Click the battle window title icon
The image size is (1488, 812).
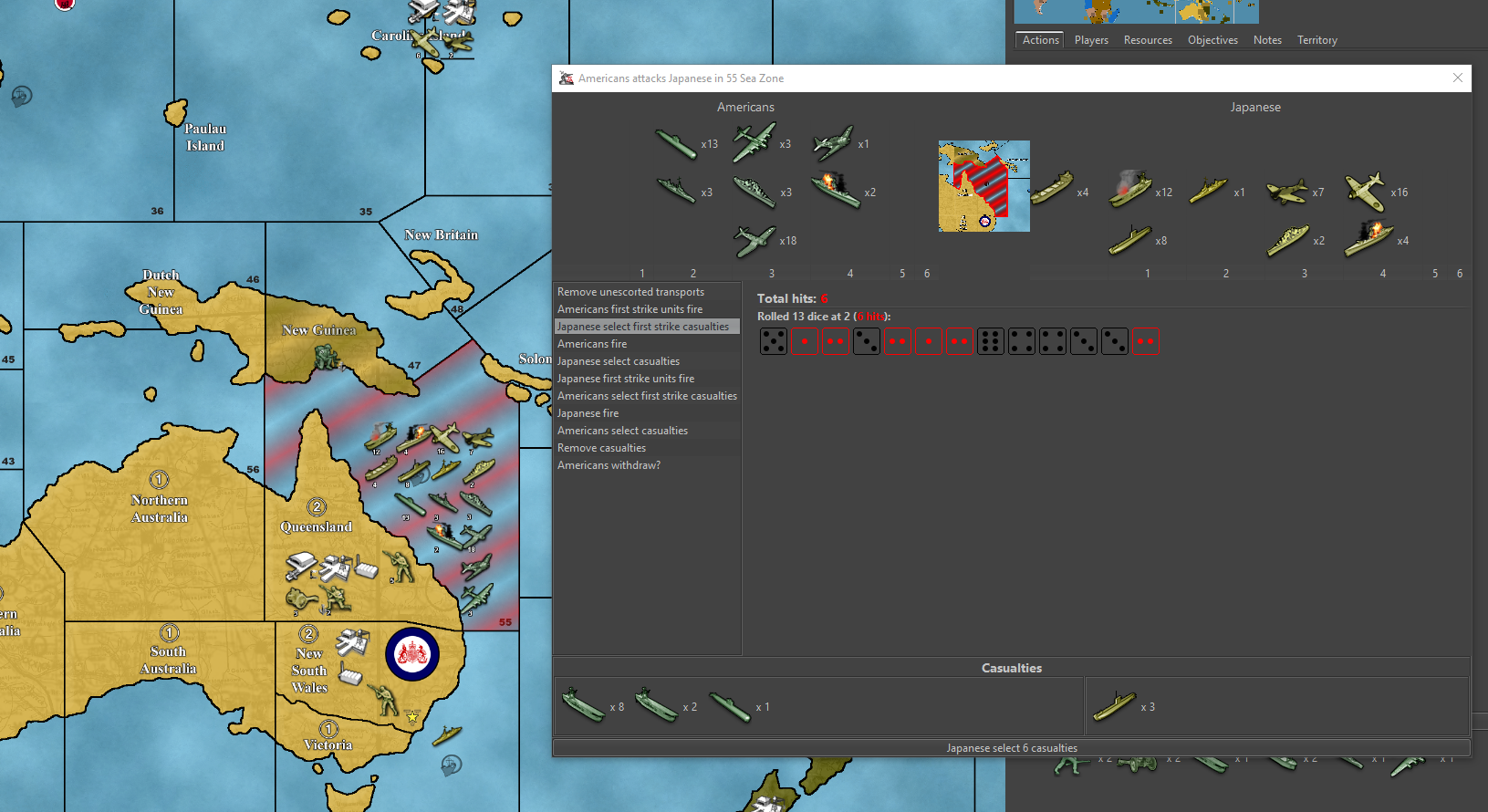pos(567,78)
